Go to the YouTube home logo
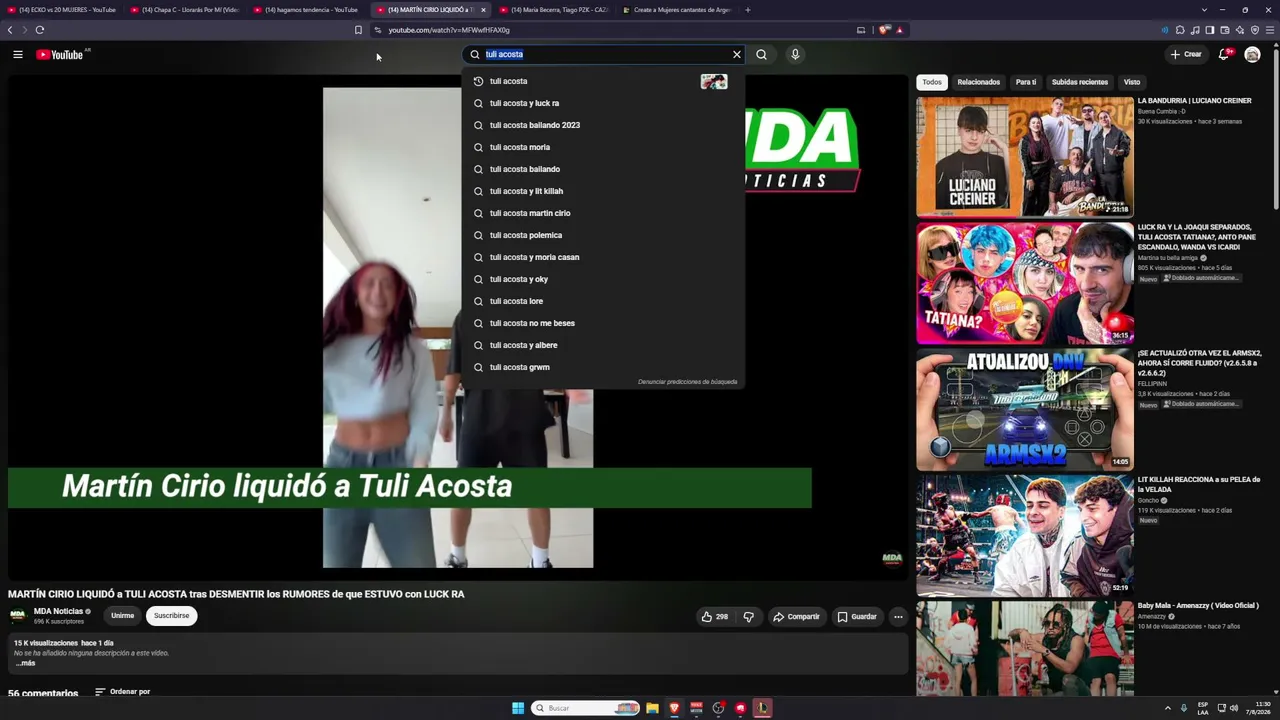This screenshot has height=720, width=1280. coord(60,54)
